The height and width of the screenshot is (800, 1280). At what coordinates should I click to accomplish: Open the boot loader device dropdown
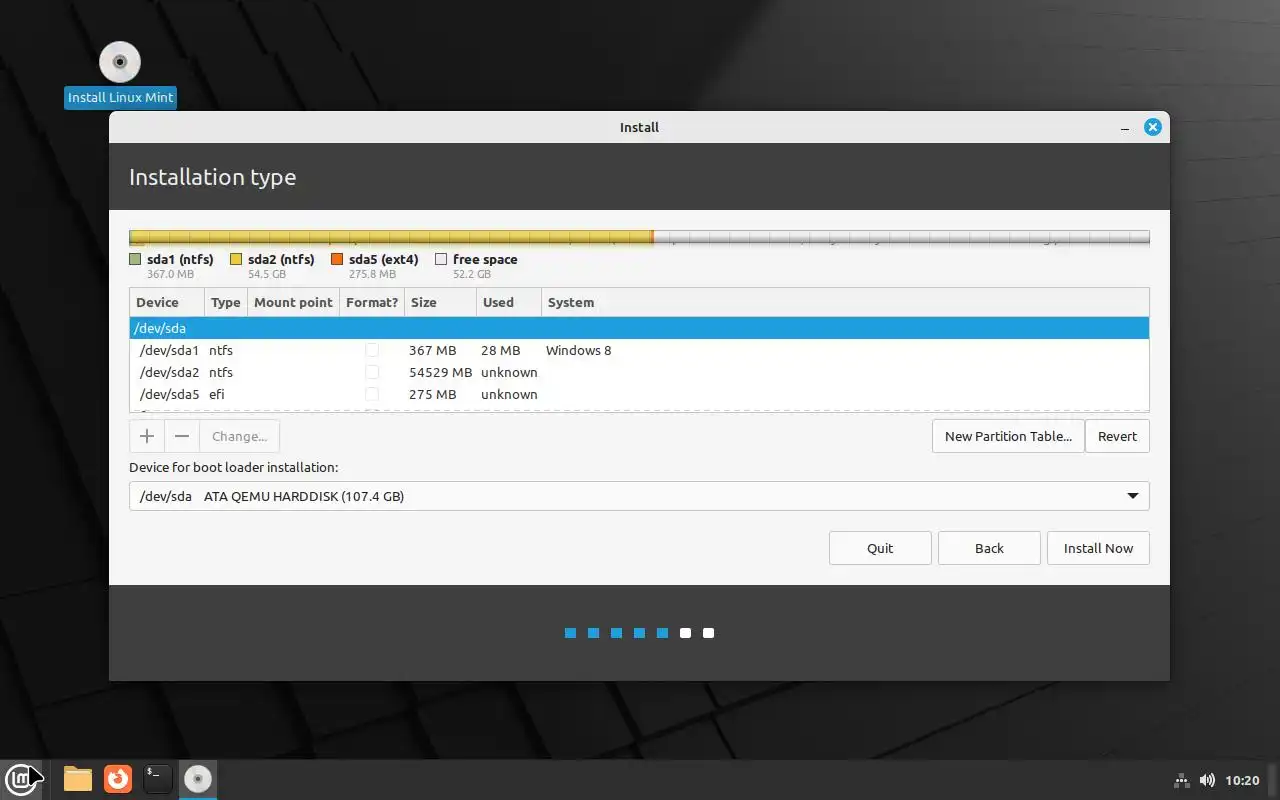(x=639, y=496)
